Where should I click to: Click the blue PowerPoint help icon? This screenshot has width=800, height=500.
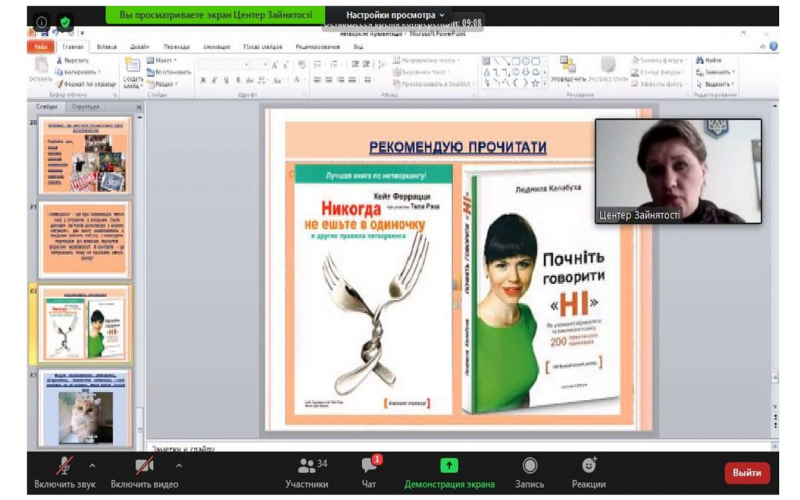point(773,46)
